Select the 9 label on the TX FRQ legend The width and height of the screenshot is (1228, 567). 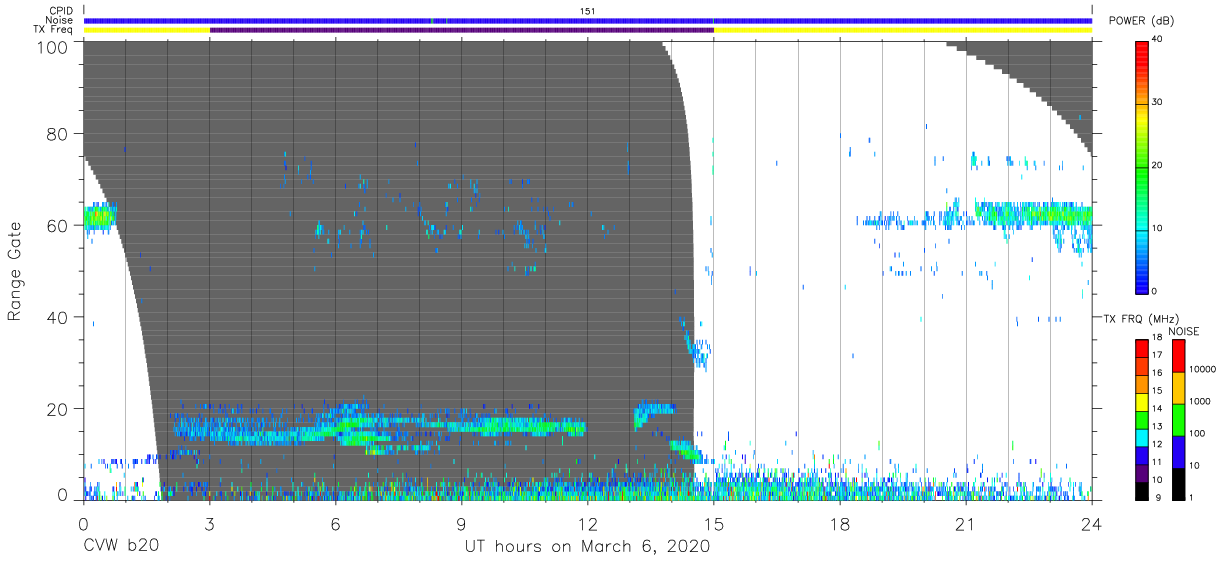(1158, 497)
